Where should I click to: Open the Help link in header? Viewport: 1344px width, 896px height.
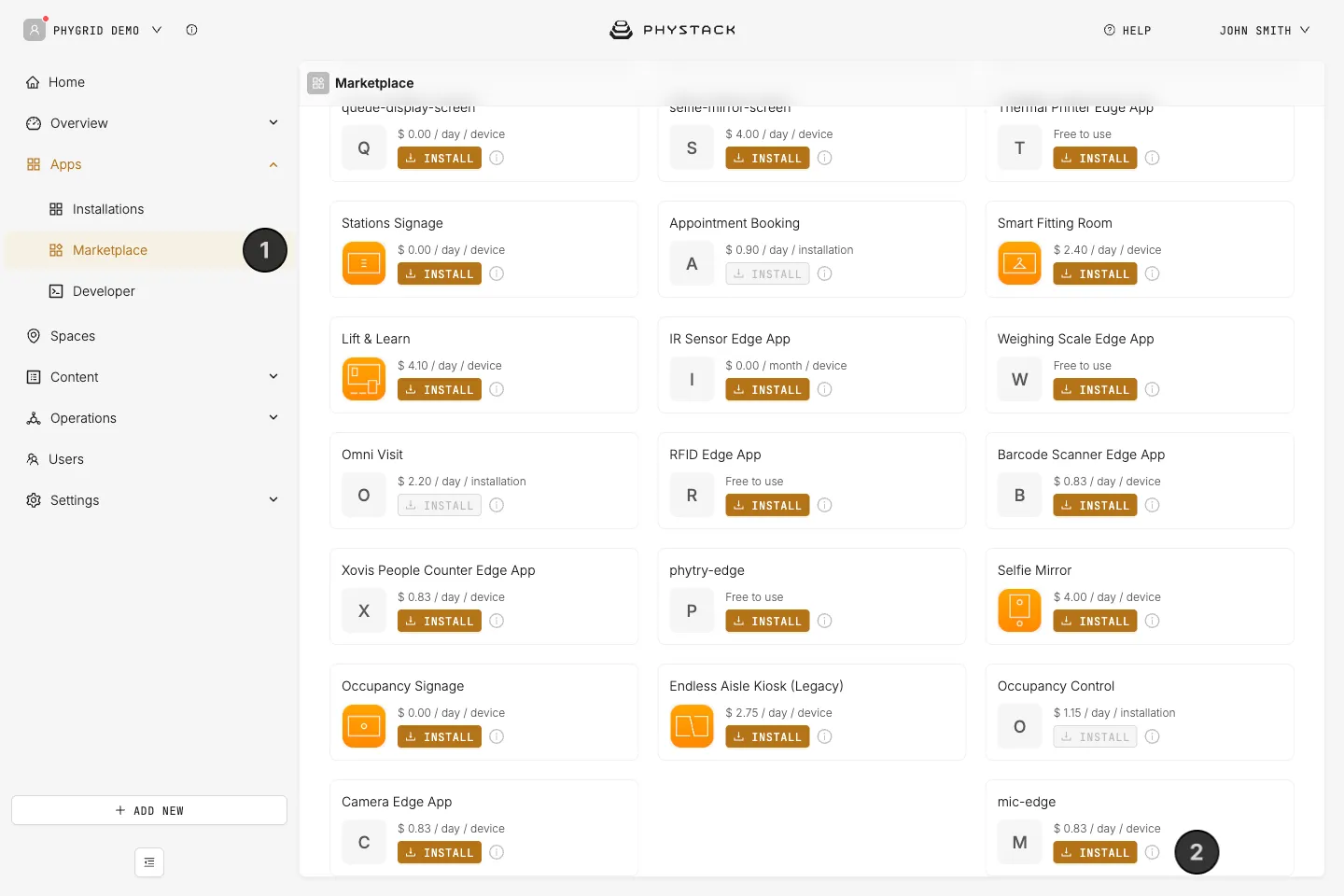1127,31
